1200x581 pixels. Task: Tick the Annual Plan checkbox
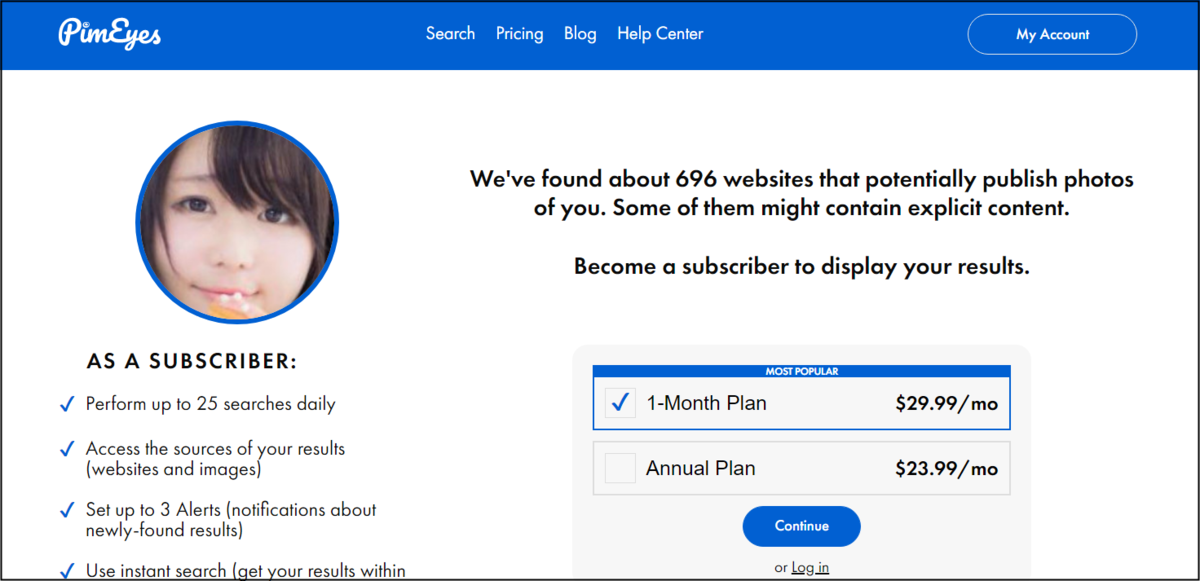[620, 468]
